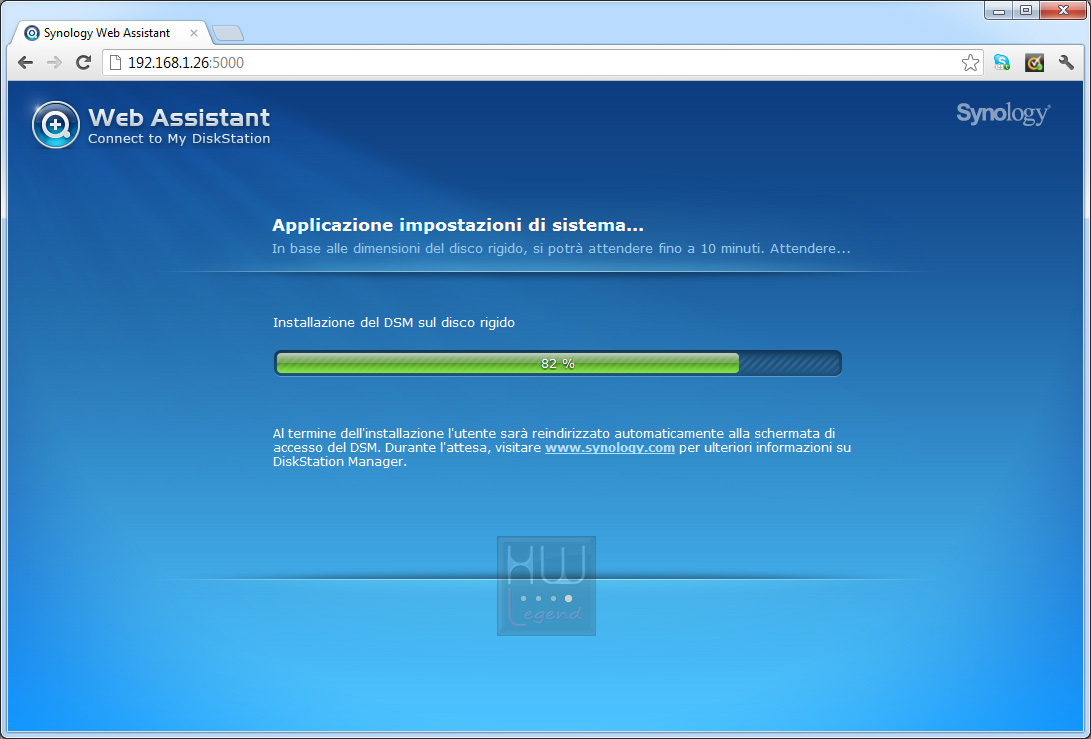Close the browser window
The width and height of the screenshot is (1091, 739).
pos(1063,10)
